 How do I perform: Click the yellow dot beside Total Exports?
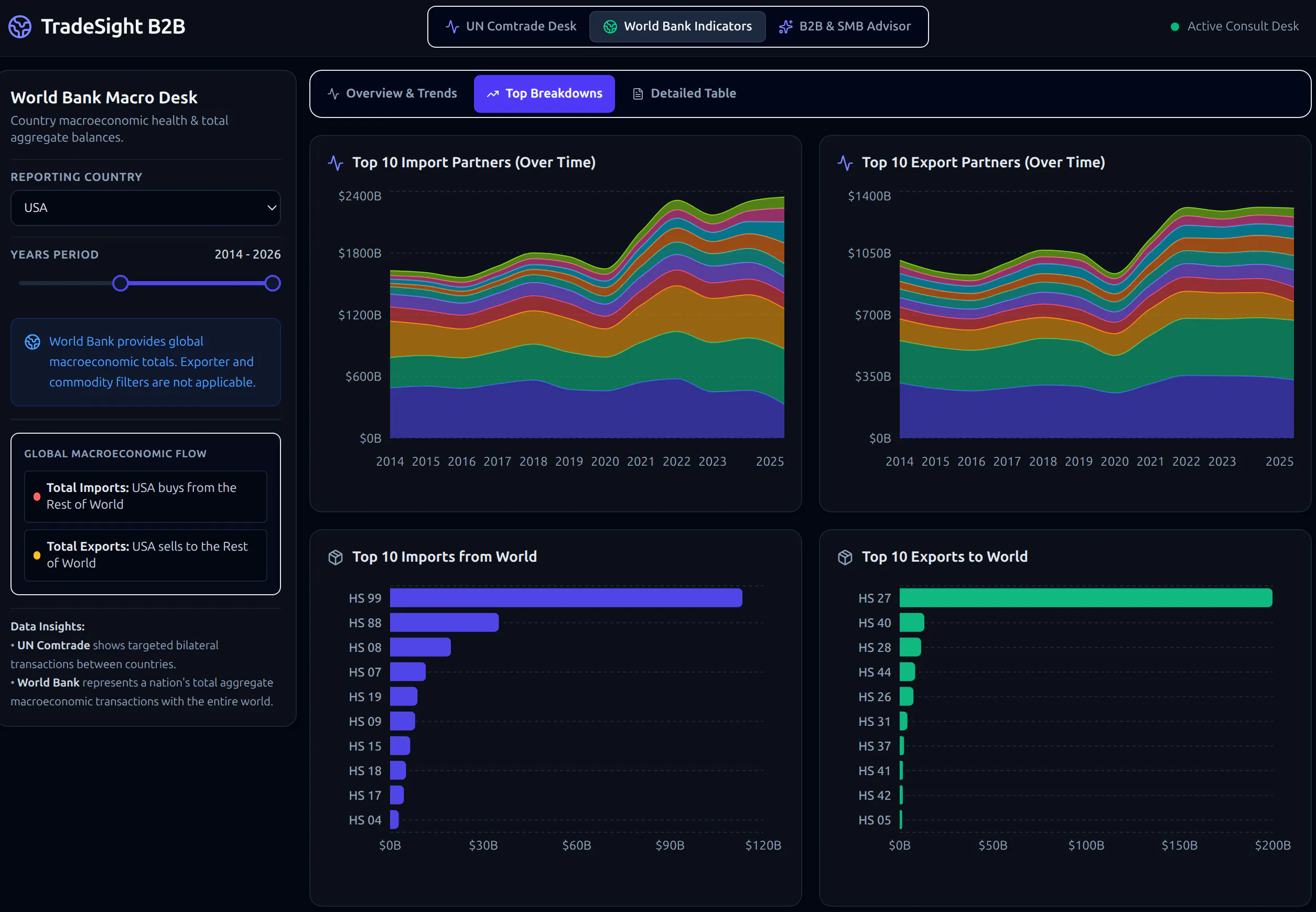tap(37, 555)
